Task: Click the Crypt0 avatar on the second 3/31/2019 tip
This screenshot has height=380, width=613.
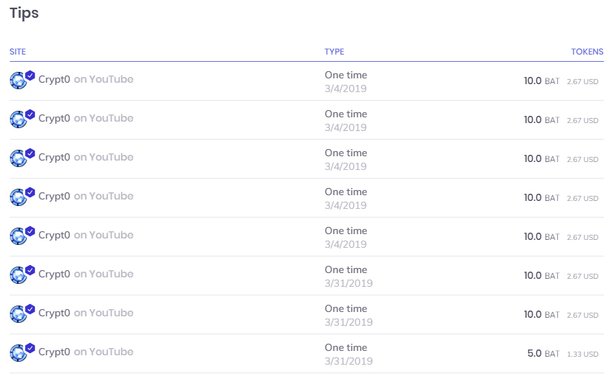Action: coord(18,314)
